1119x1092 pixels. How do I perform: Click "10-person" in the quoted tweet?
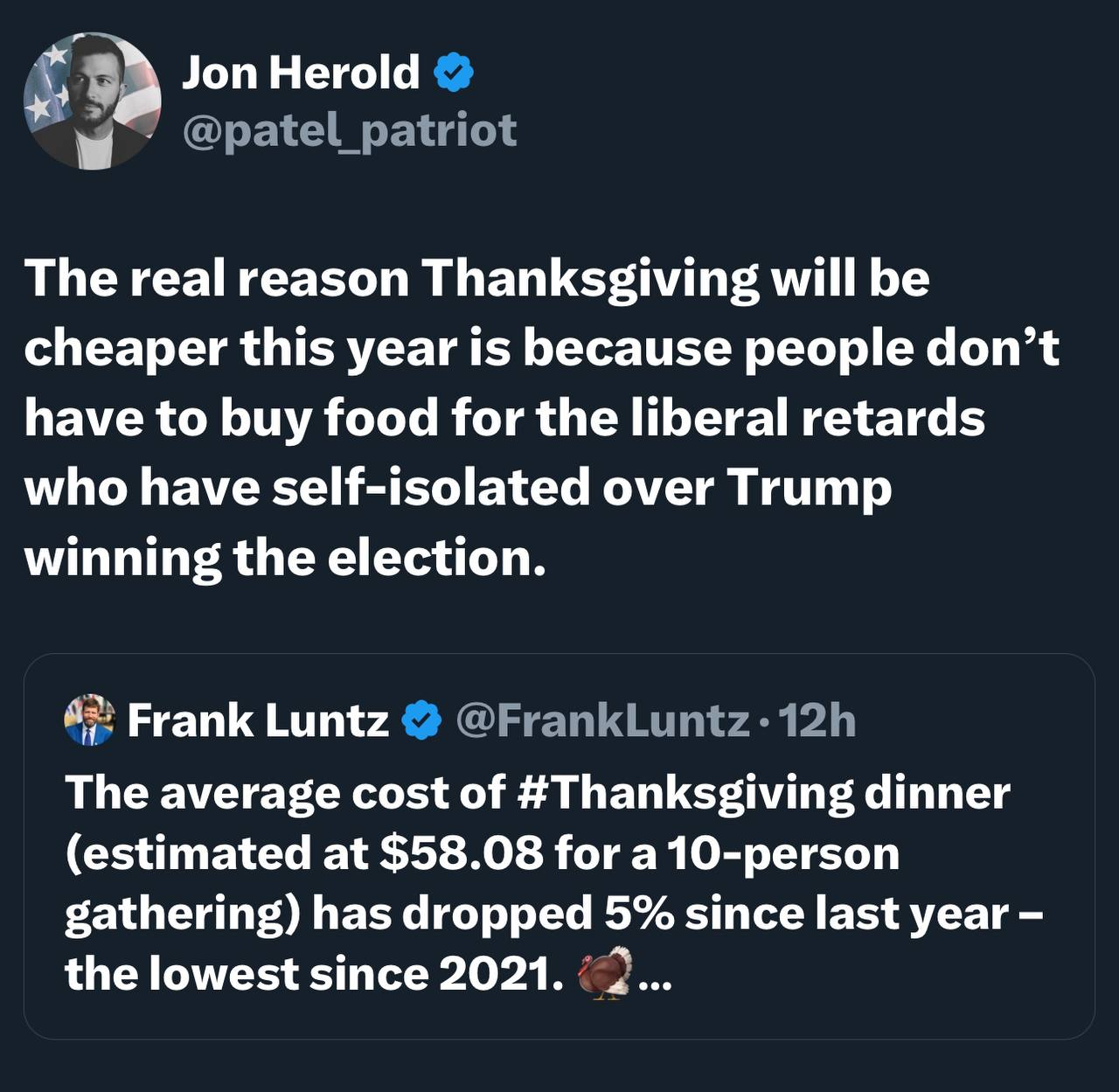click(783, 853)
